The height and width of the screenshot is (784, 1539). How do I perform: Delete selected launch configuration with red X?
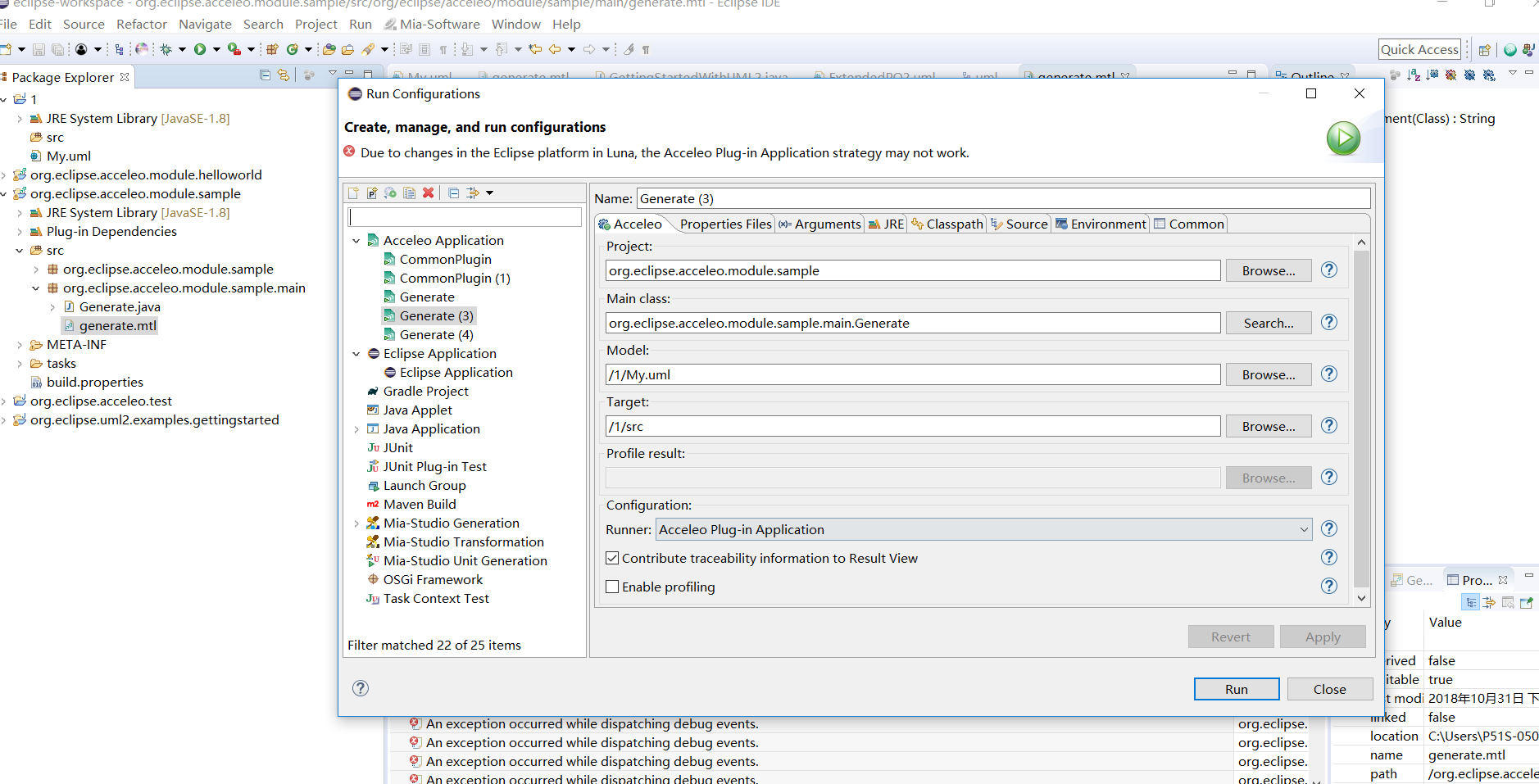pos(428,193)
